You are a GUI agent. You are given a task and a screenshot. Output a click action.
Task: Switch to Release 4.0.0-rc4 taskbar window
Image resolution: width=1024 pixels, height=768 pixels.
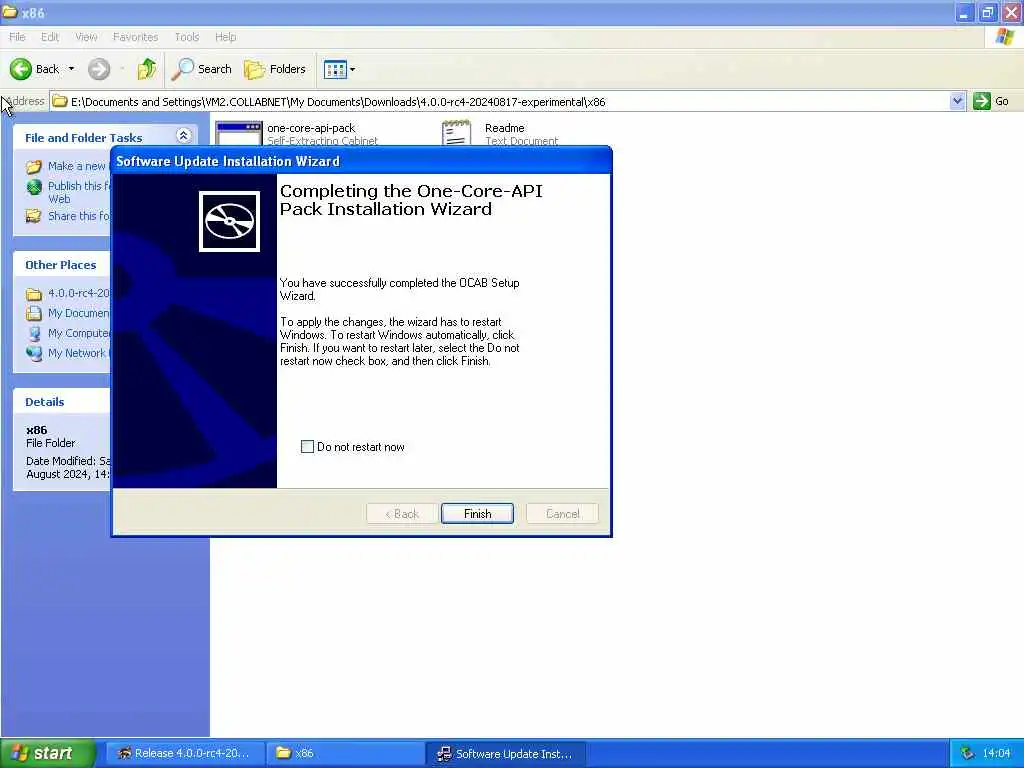click(x=185, y=753)
